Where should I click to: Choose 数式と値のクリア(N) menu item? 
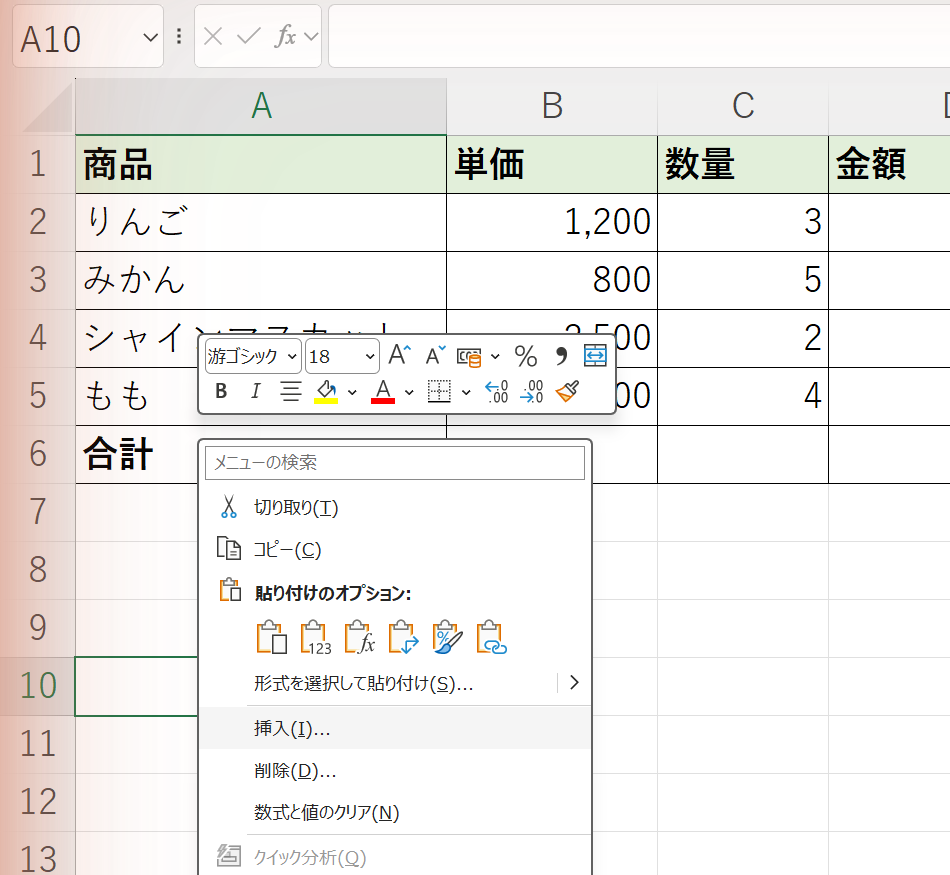click(x=395, y=813)
